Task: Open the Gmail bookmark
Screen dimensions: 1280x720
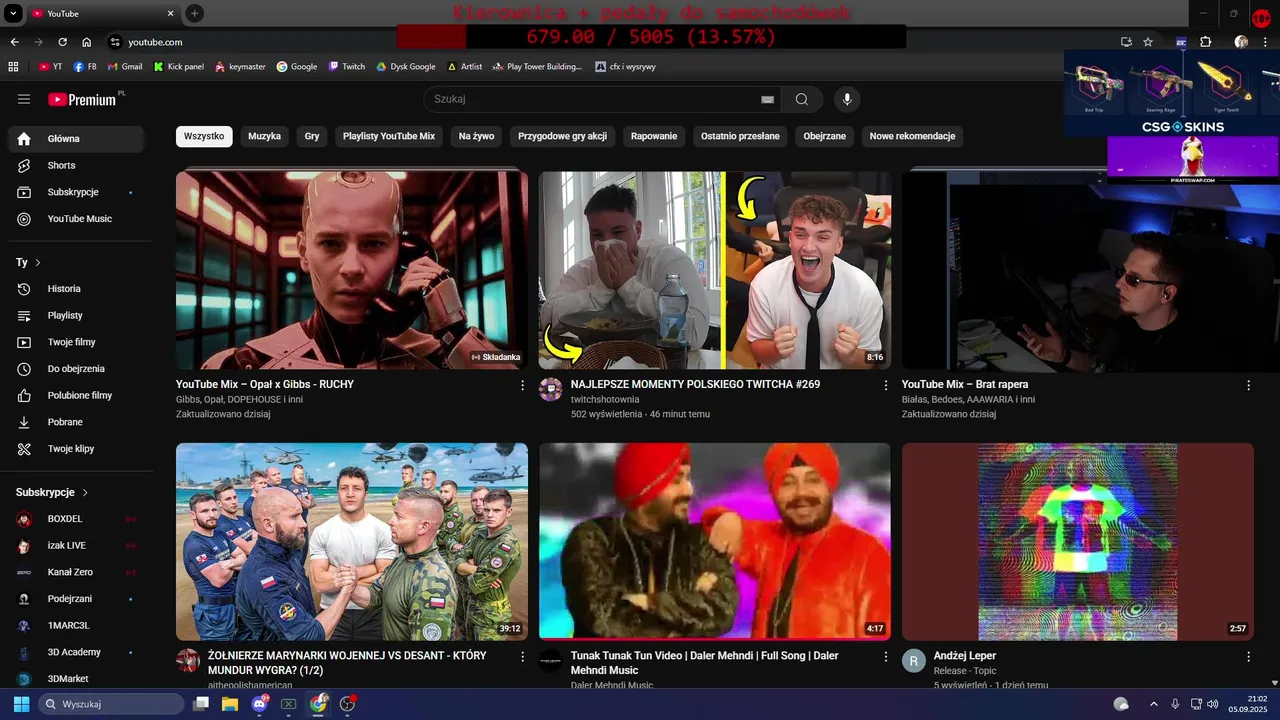Action: click(x=125, y=66)
